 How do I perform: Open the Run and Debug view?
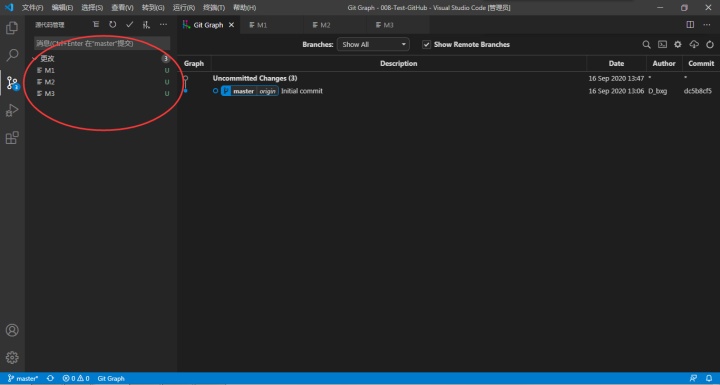point(12,110)
